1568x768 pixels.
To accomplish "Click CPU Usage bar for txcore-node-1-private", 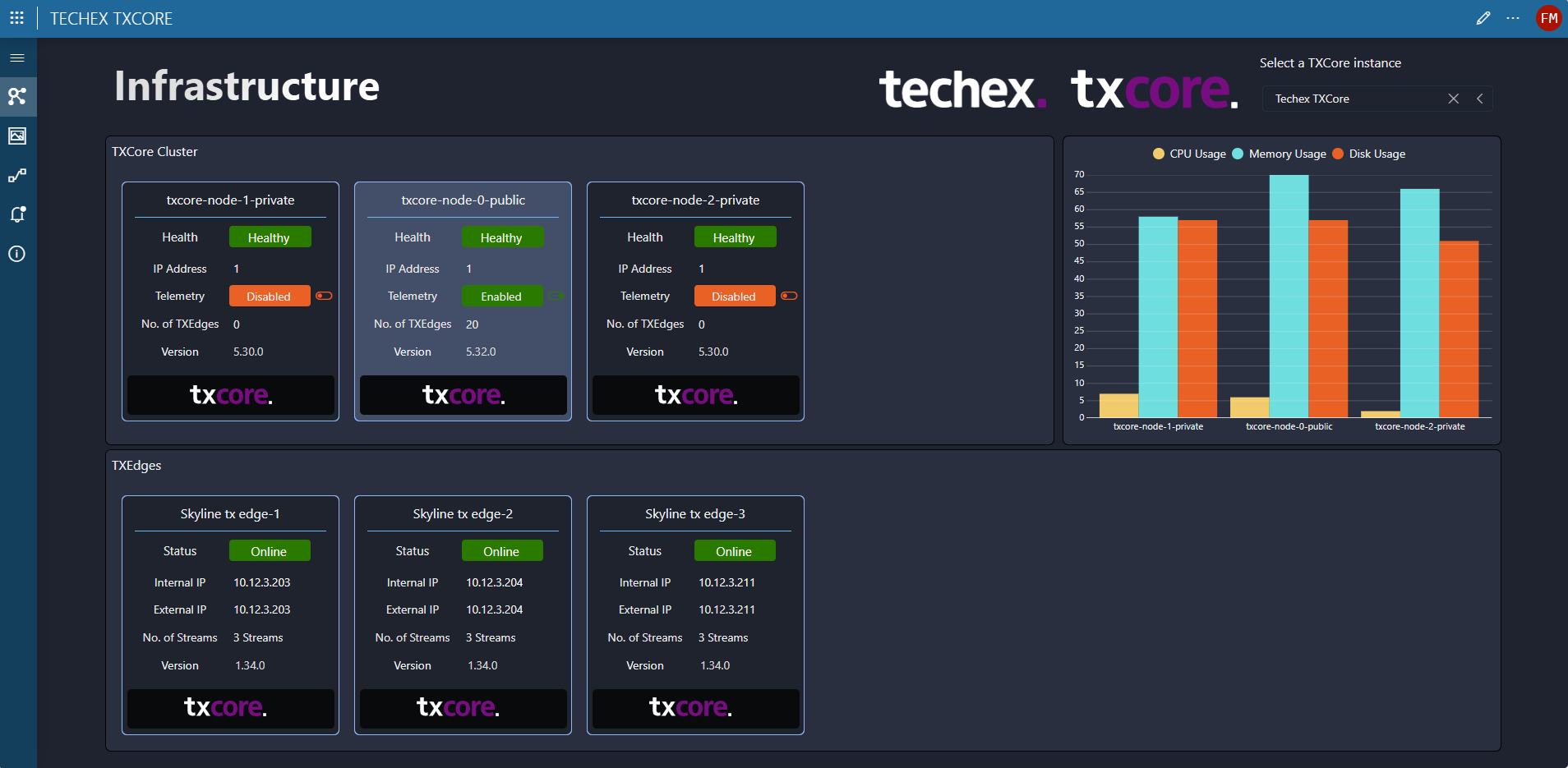I will 1118,406.
